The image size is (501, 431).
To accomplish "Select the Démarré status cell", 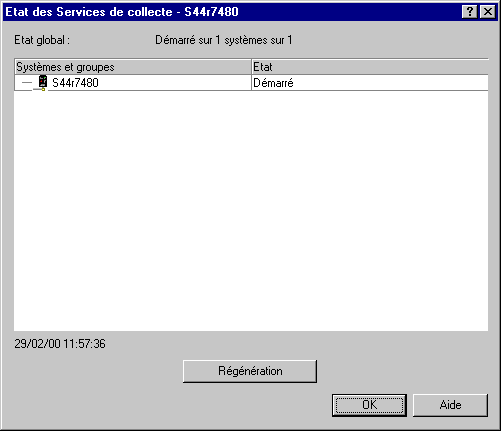I will point(370,83).
